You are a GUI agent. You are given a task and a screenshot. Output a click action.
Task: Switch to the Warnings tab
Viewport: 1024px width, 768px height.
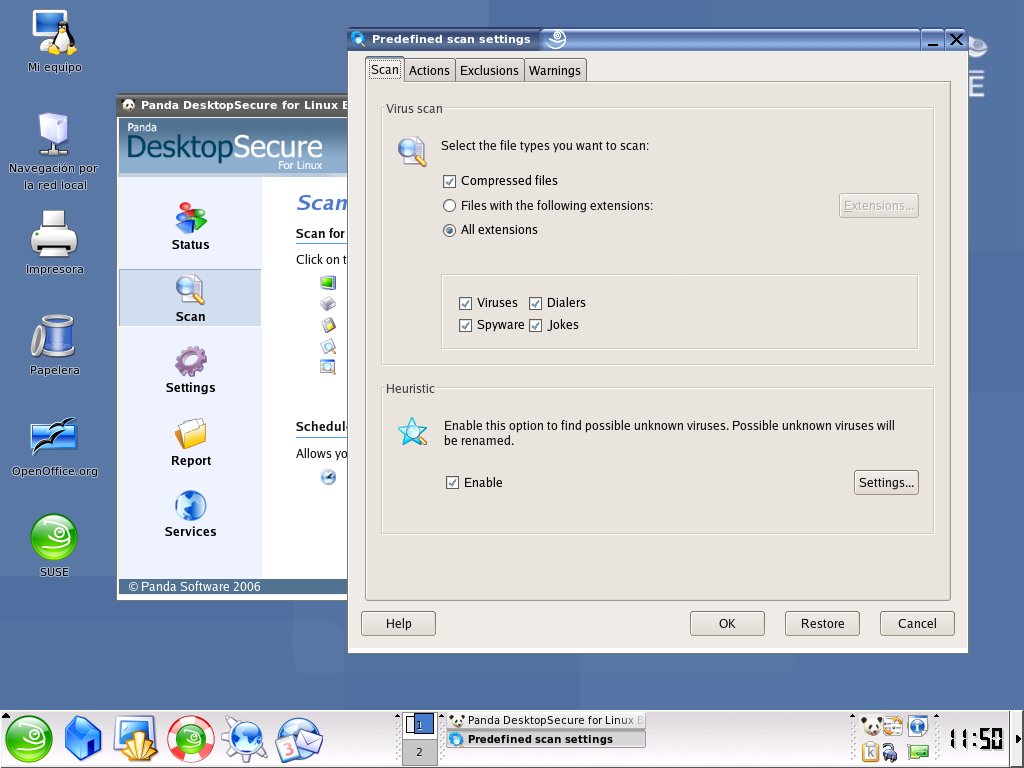[x=554, y=71]
